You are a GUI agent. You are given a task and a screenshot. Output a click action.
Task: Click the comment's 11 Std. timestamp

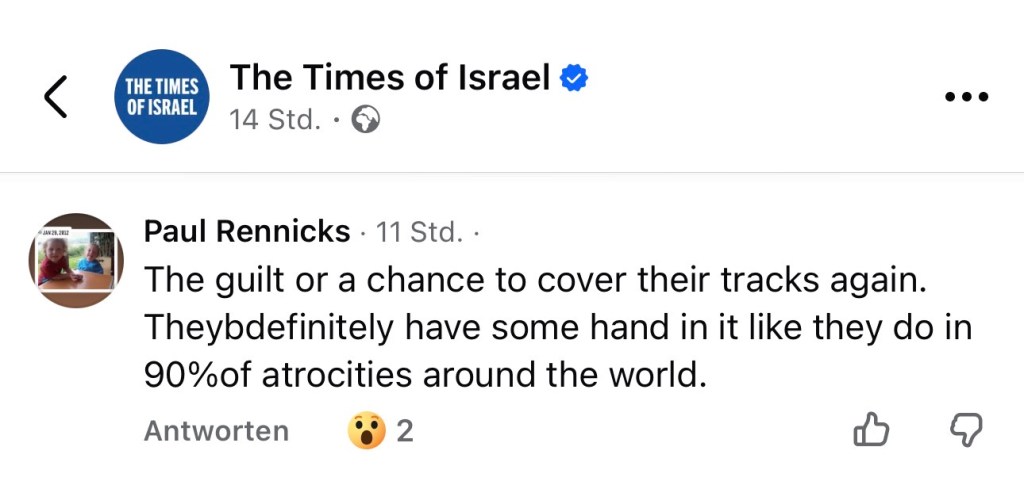pos(418,233)
